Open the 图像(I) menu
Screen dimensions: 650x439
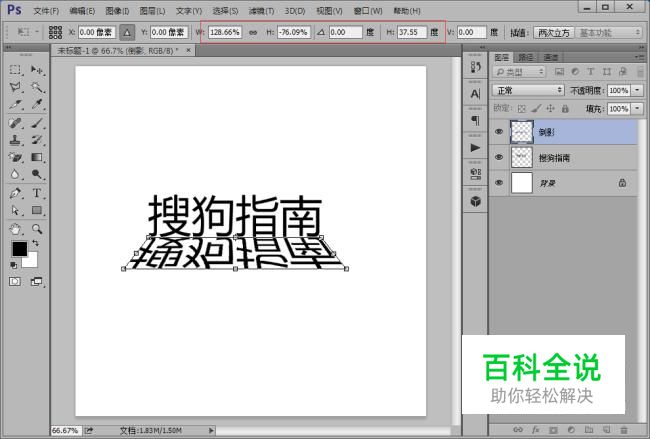(x=117, y=11)
